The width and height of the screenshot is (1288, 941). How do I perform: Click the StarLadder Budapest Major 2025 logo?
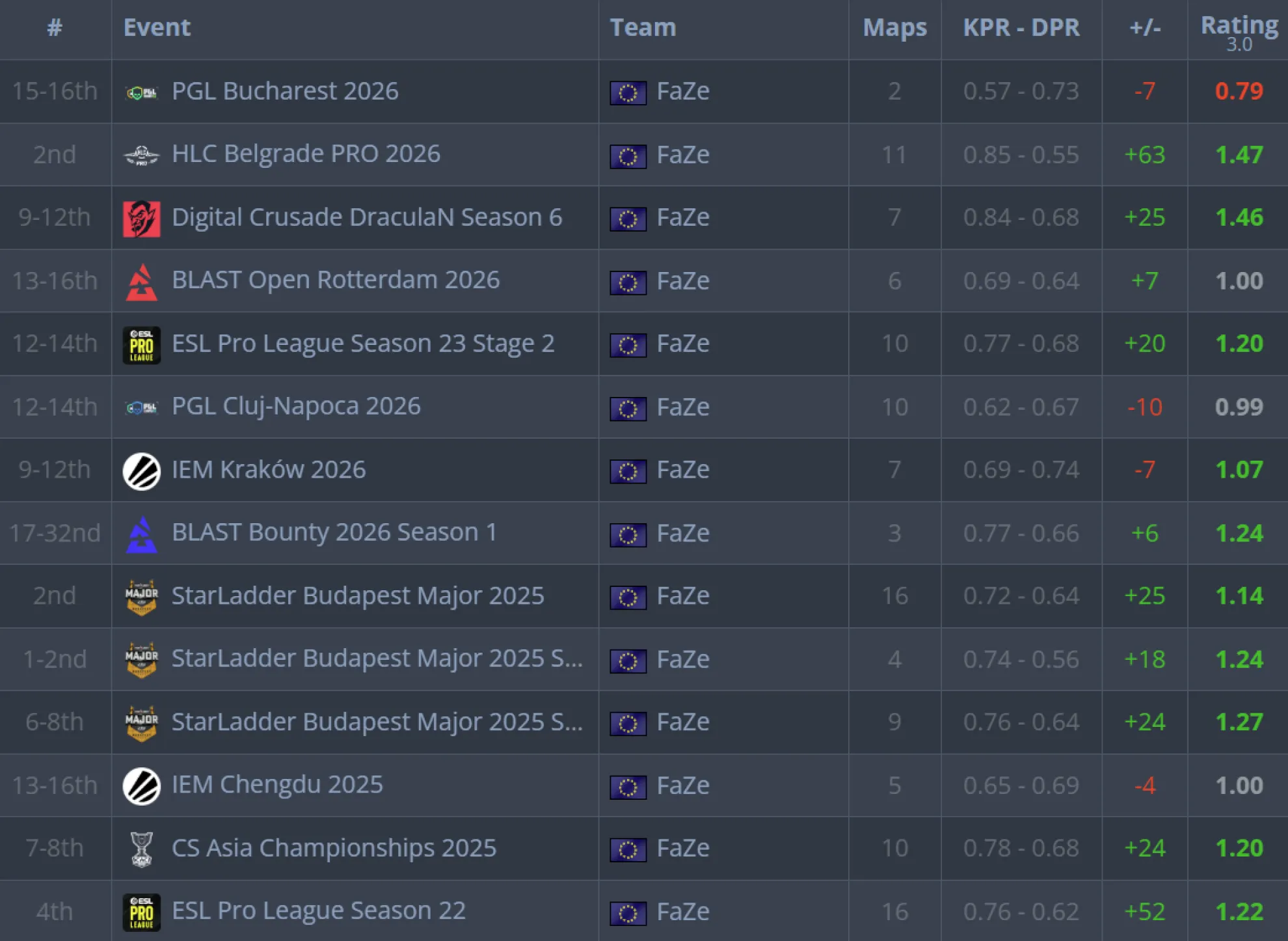click(x=141, y=597)
